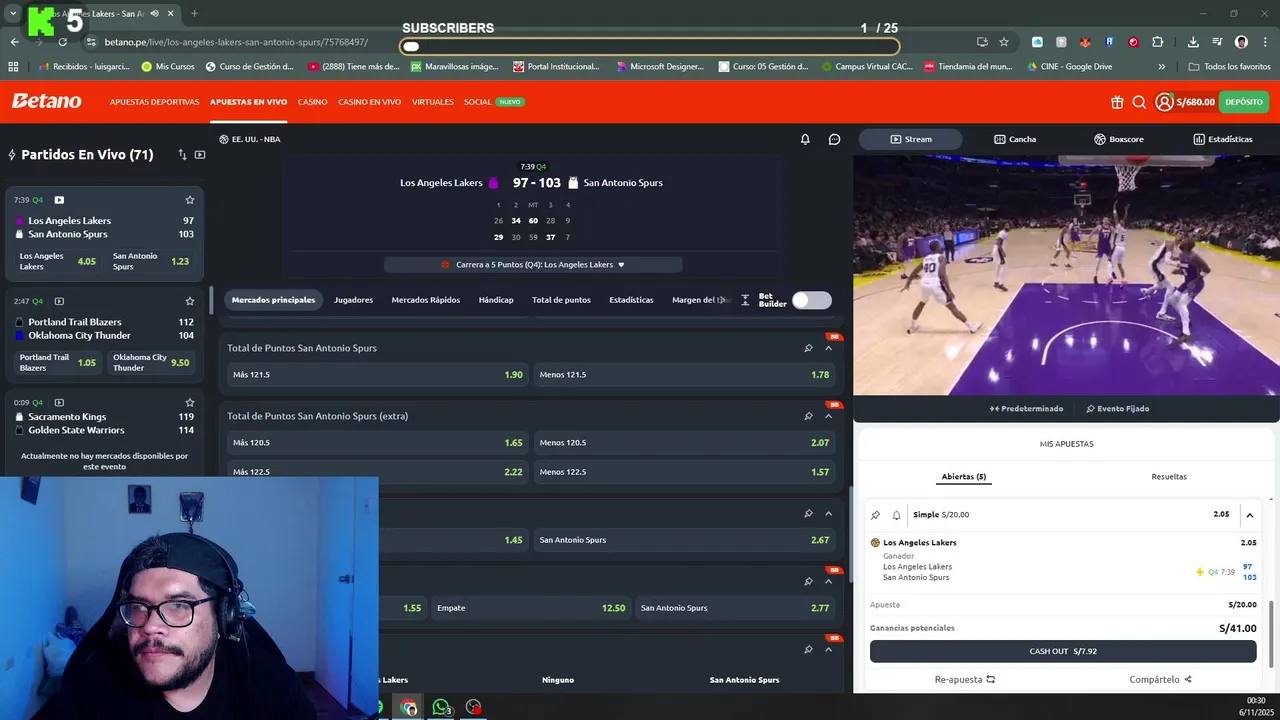Open the search magnifier in Betano header

1139,102
